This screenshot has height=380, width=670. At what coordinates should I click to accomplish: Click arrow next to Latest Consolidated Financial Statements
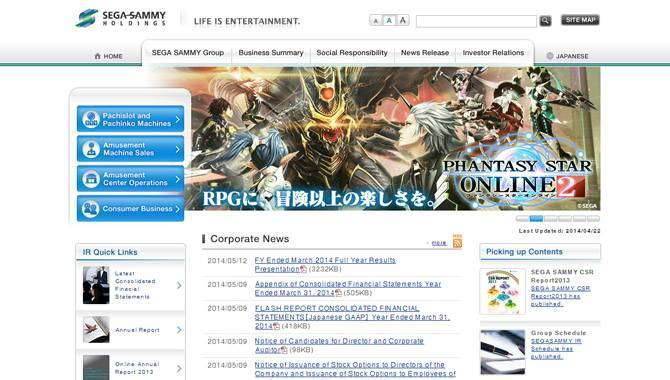pyautogui.click(x=179, y=285)
